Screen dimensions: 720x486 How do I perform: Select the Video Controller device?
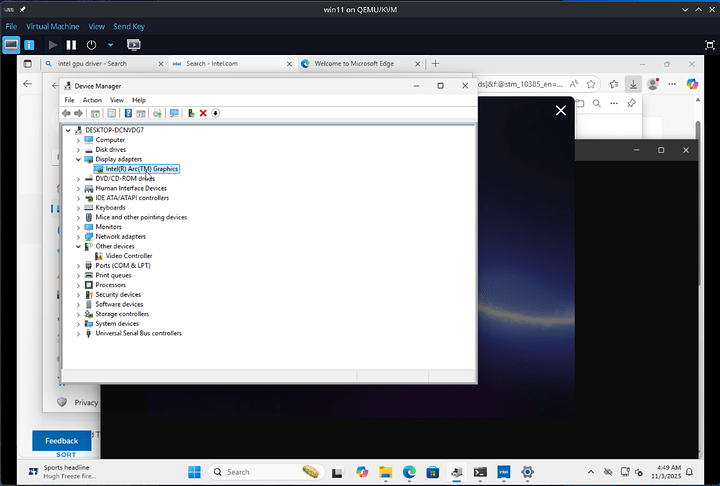[124, 256]
